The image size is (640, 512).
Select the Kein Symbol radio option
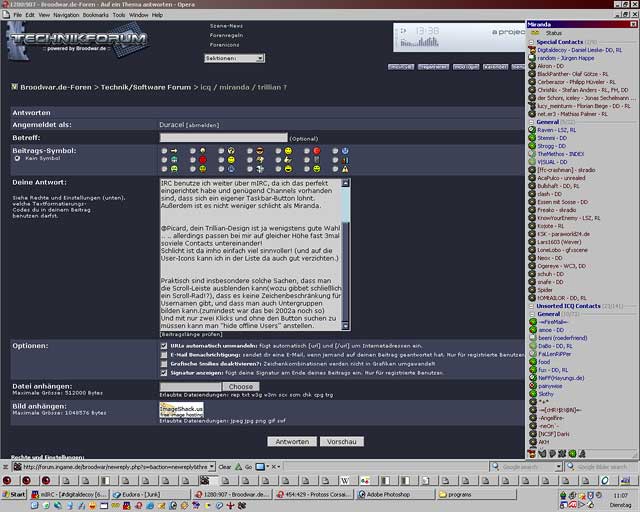[x=17, y=158]
